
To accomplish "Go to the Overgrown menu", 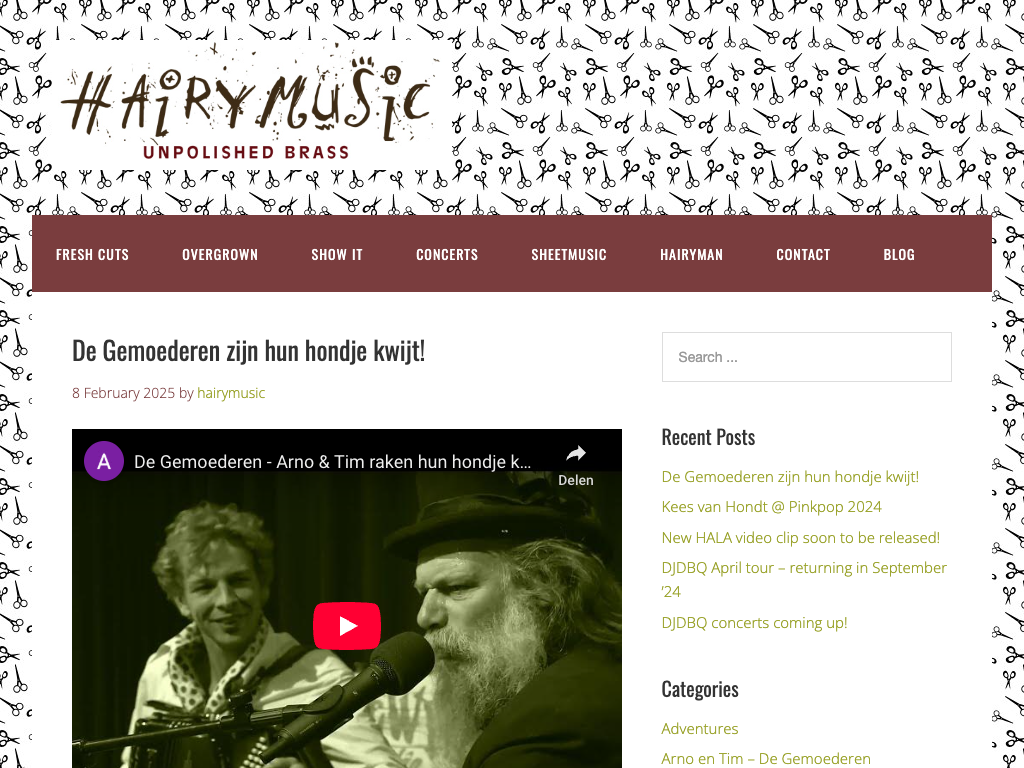I will (x=220, y=255).
